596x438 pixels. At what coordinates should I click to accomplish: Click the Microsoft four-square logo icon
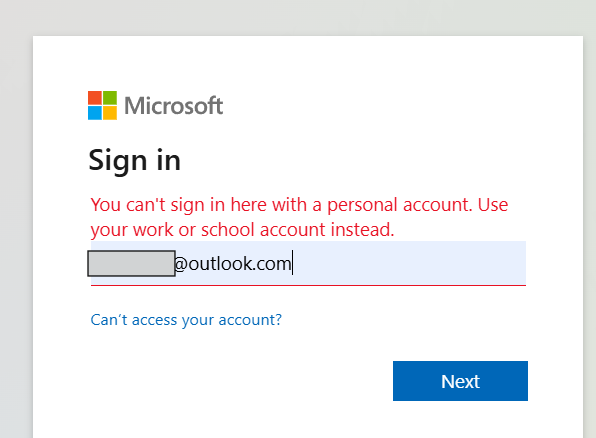(102, 105)
